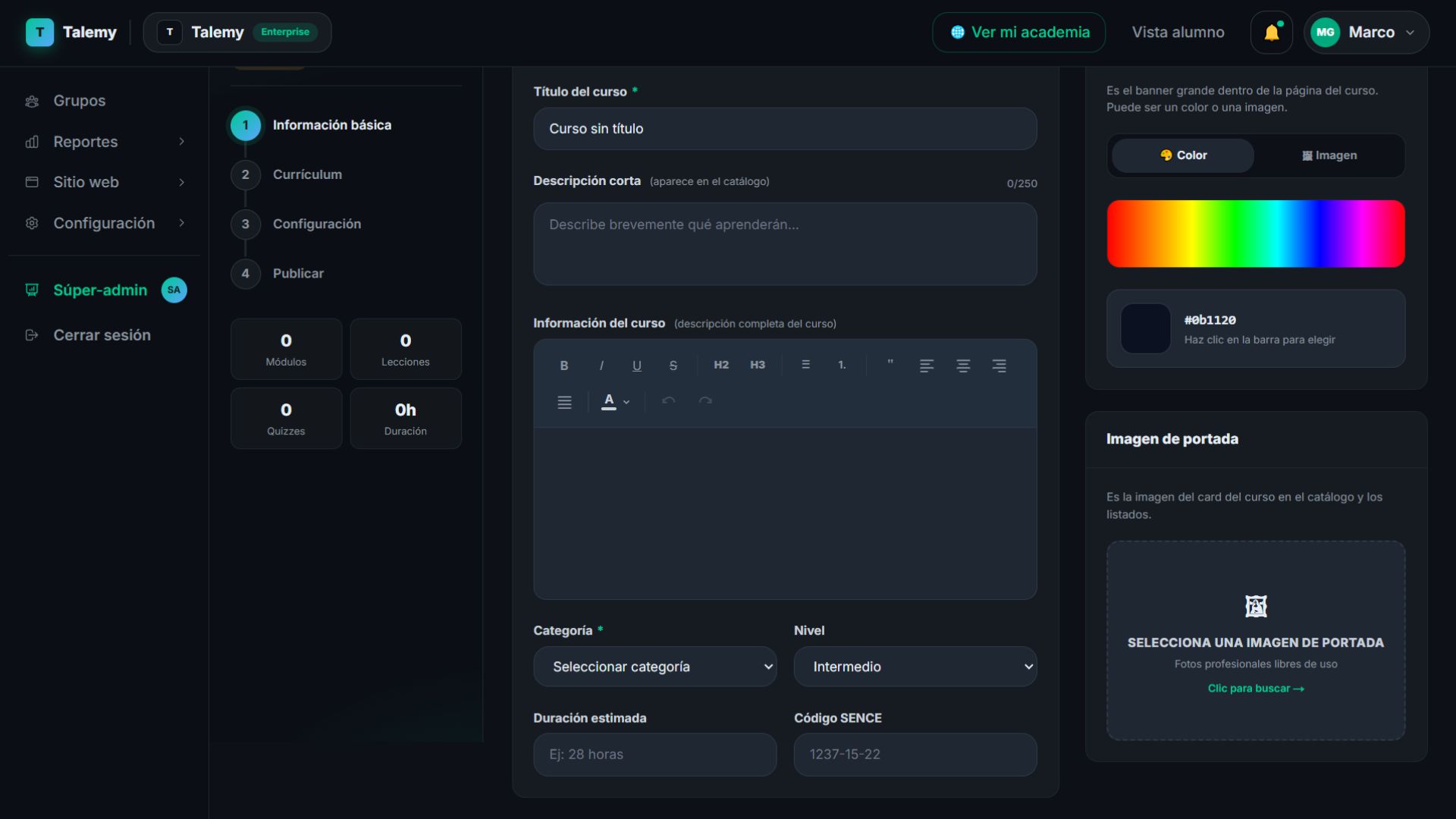Toggle italic formatting in course editor
1456x819 pixels.
click(x=601, y=366)
